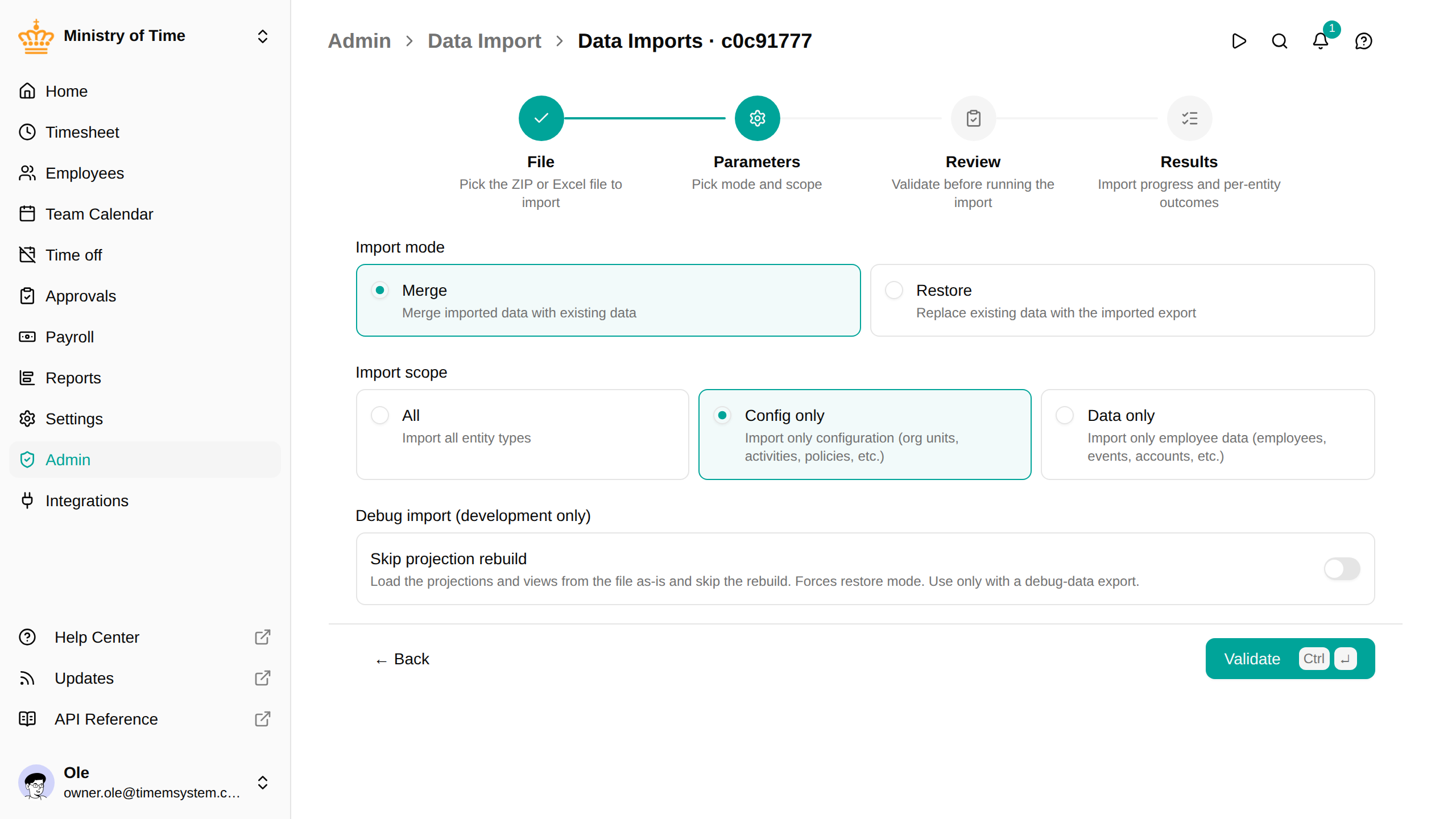Click the Data Import breadcrumb link
The width and height of the screenshot is (1456, 819).
484,41
